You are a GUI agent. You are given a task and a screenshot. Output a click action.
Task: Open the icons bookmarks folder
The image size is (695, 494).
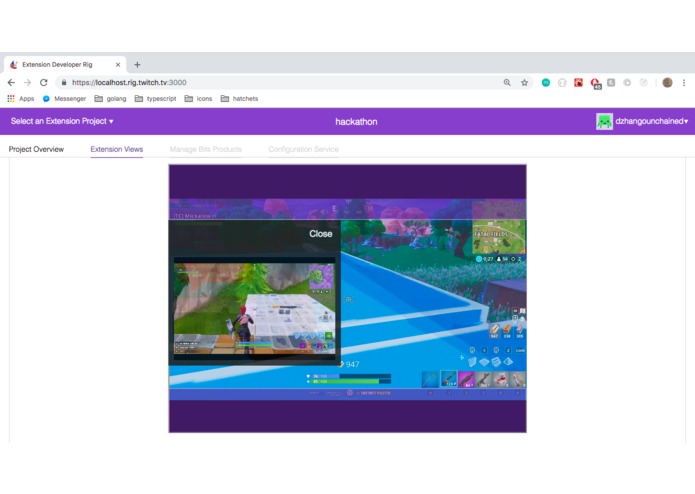198,98
